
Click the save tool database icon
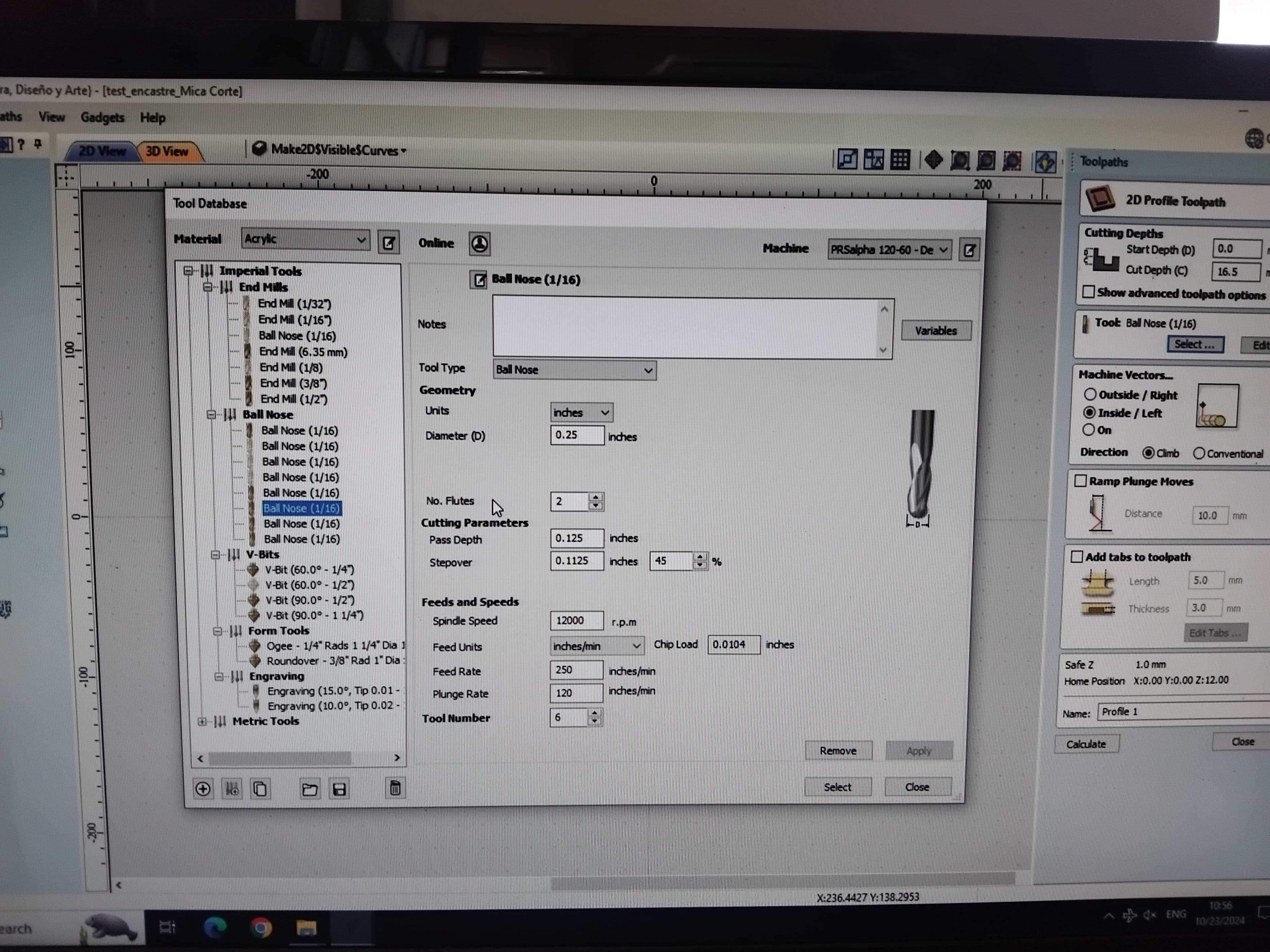339,789
